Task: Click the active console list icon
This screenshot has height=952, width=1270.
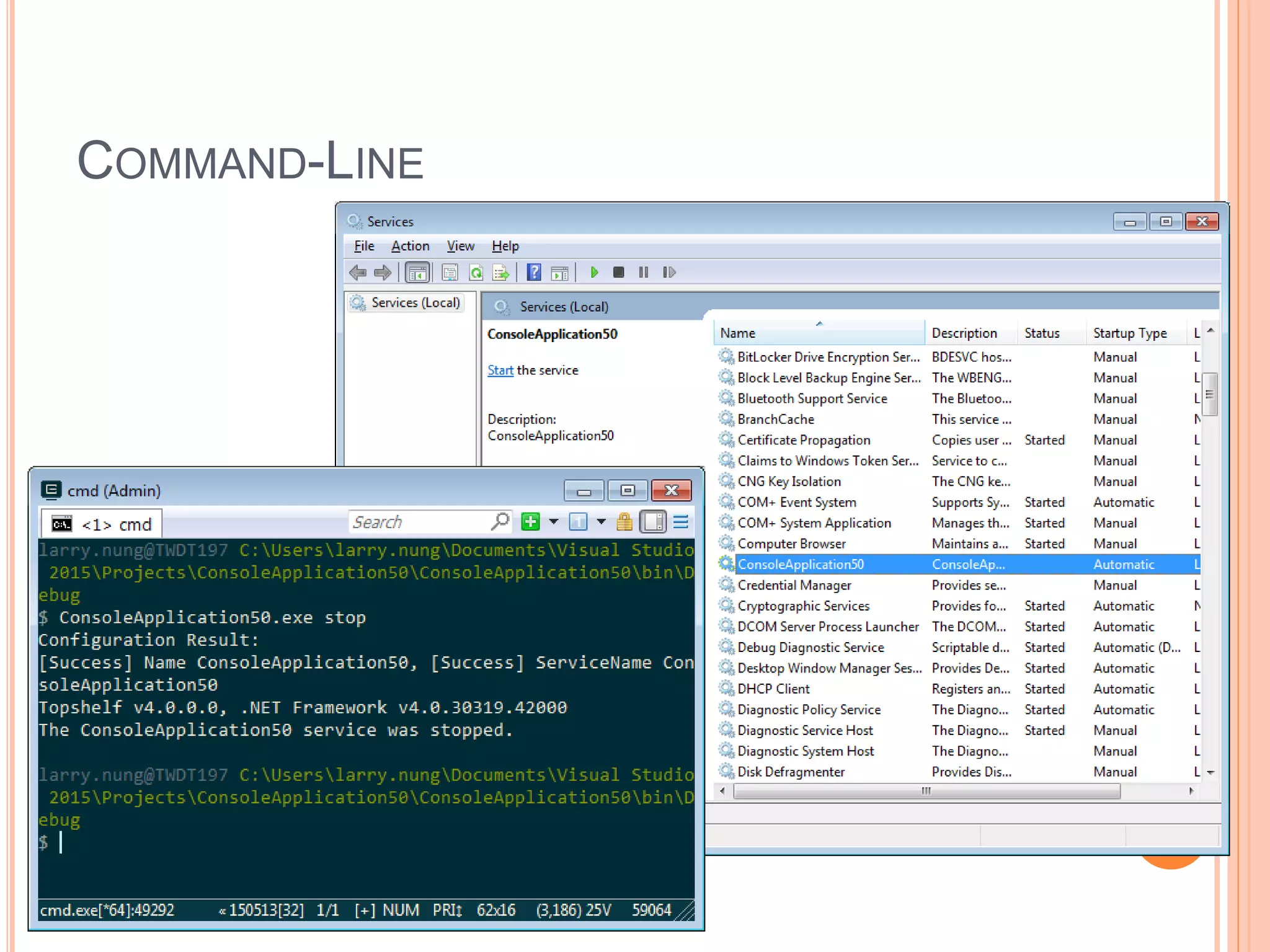Action: tap(578, 522)
